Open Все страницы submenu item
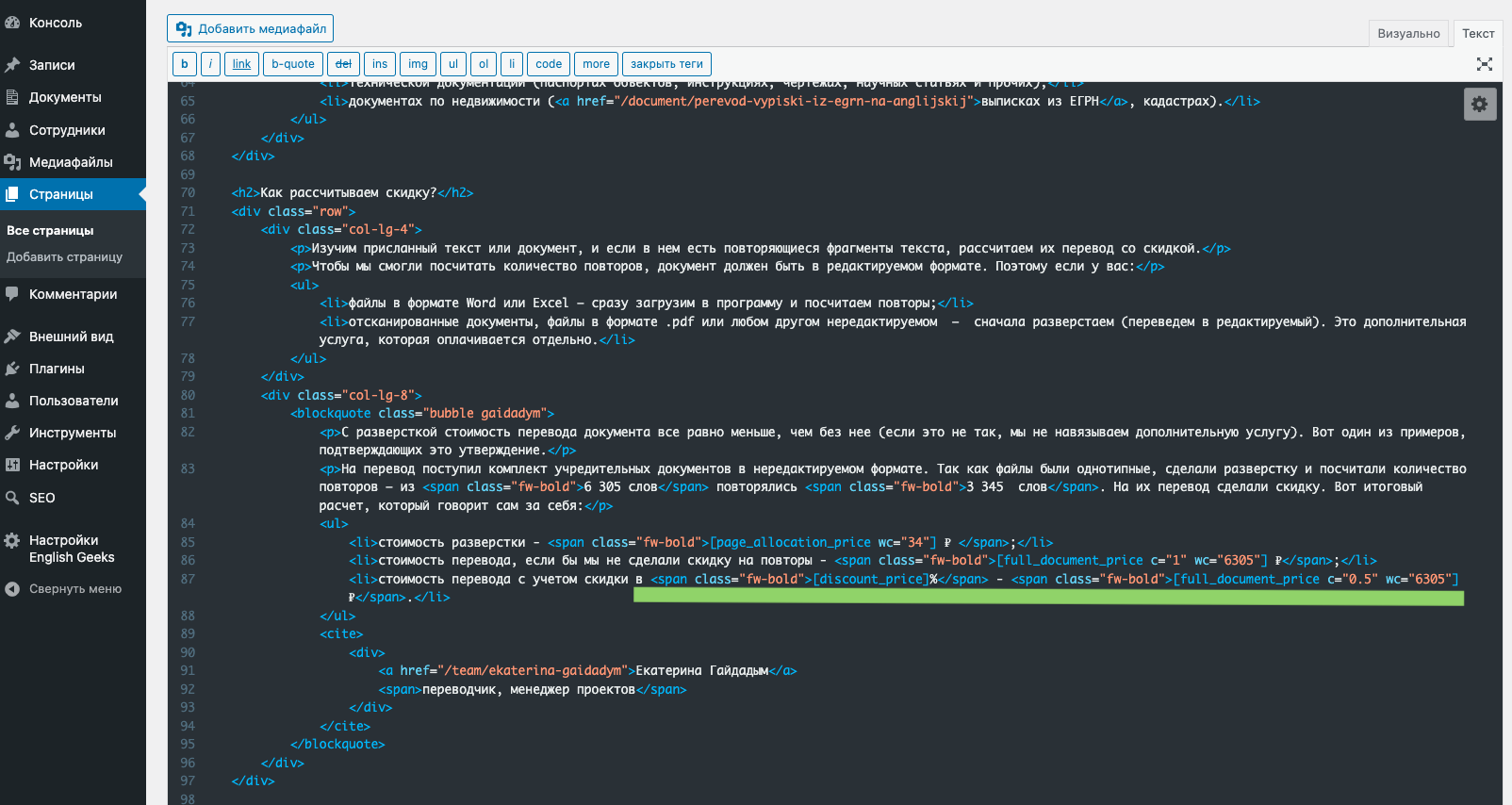The height and width of the screenshot is (805, 1512). click(x=50, y=230)
